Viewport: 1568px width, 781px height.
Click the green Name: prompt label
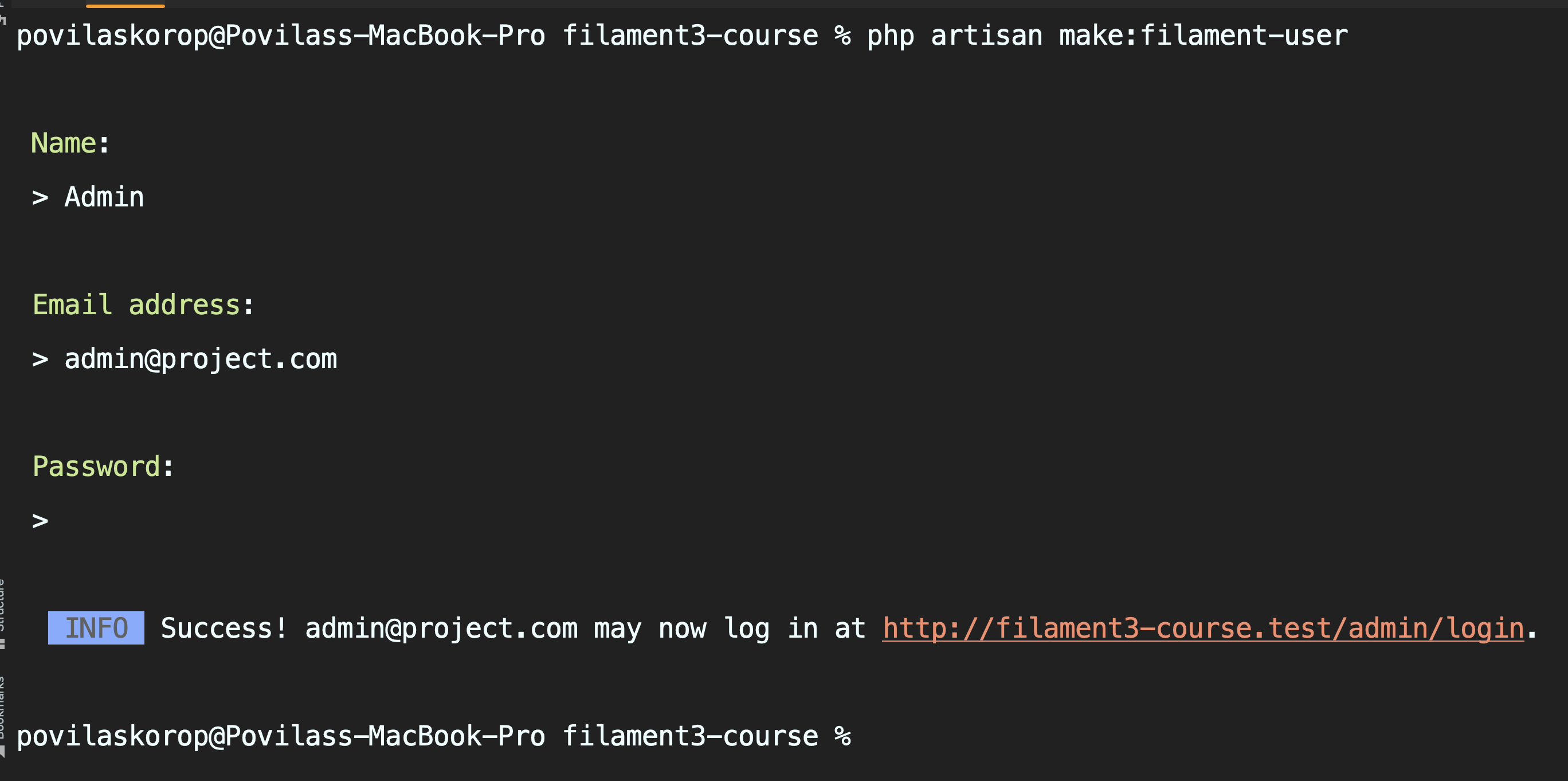tap(70, 143)
